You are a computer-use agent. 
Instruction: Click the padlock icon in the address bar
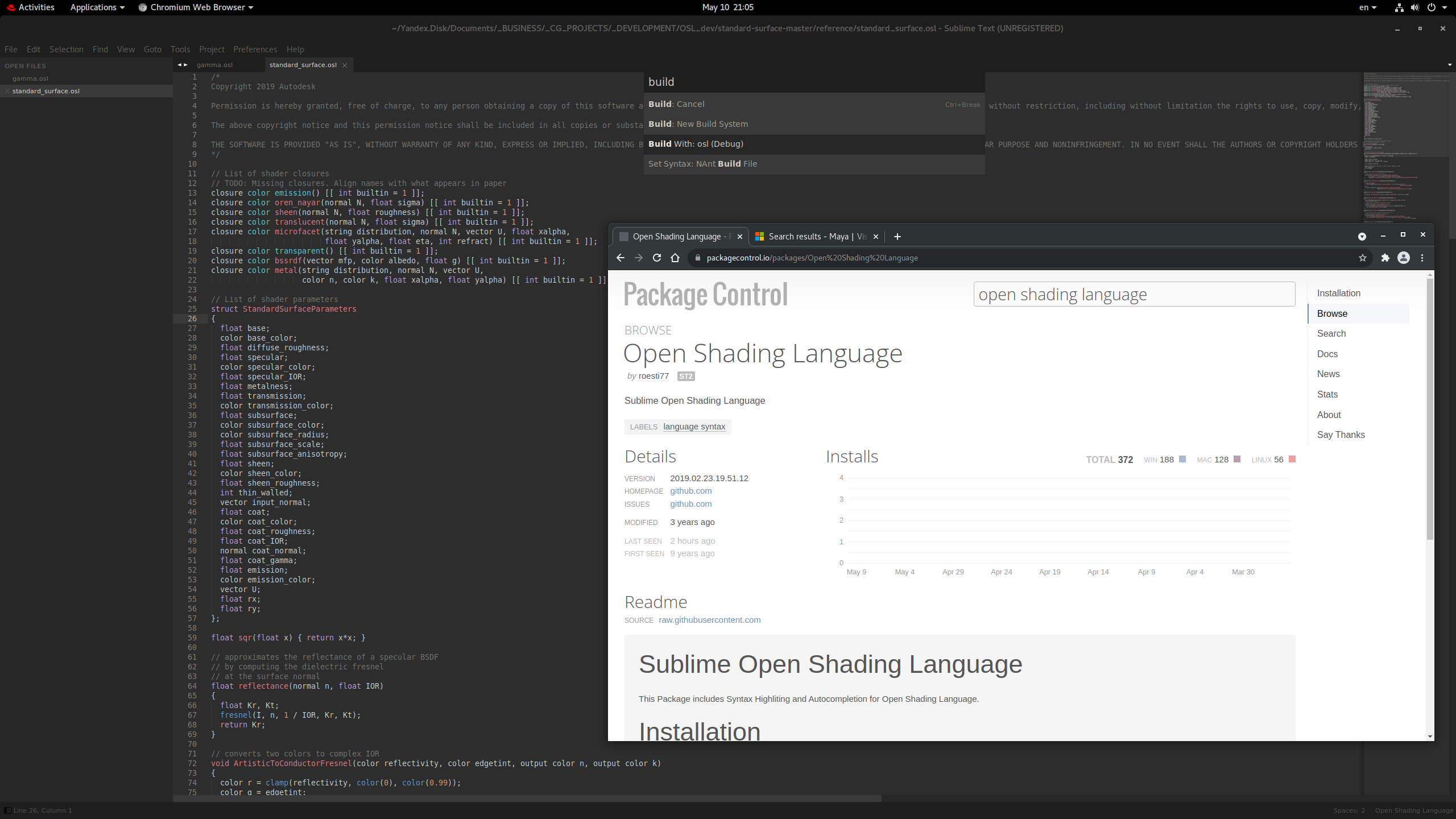click(697, 258)
